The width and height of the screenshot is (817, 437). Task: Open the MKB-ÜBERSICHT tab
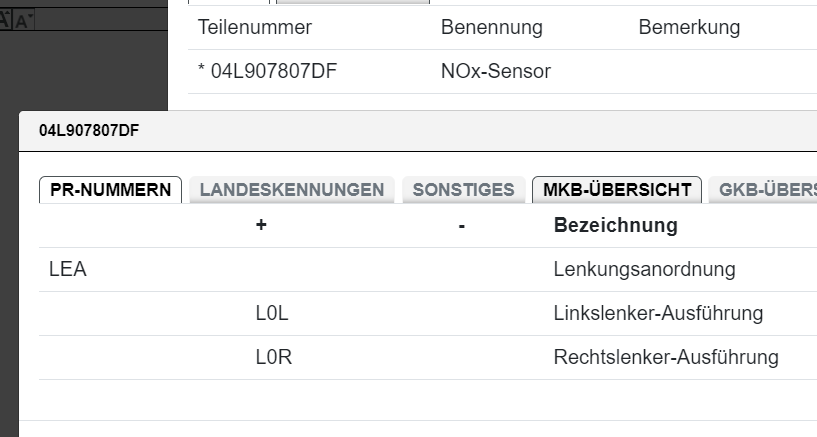(x=617, y=189)
